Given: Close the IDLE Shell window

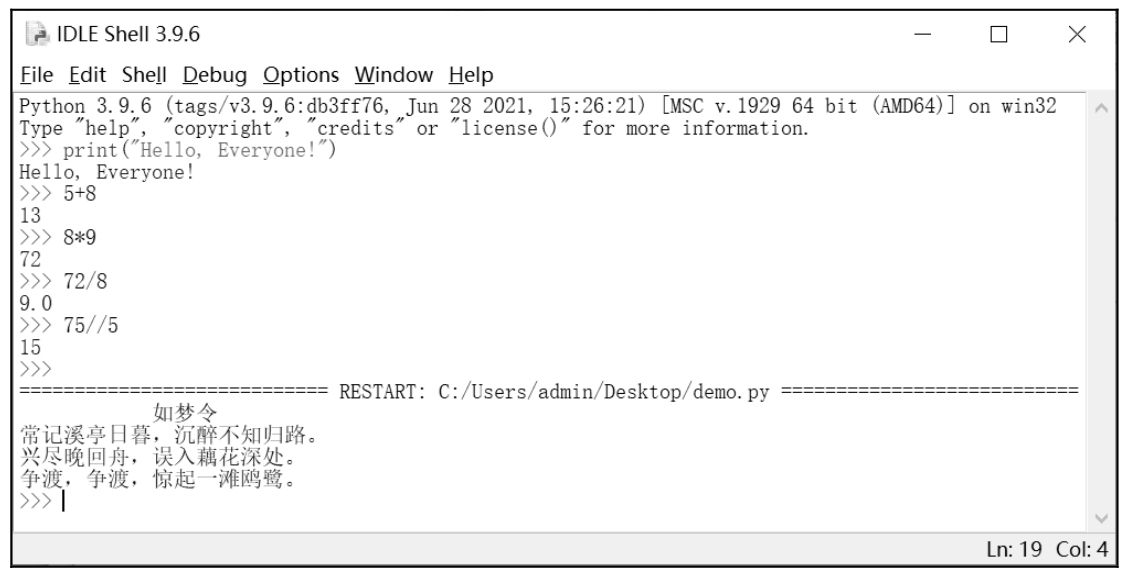Looking at the screenshot, I should 1077,34.
